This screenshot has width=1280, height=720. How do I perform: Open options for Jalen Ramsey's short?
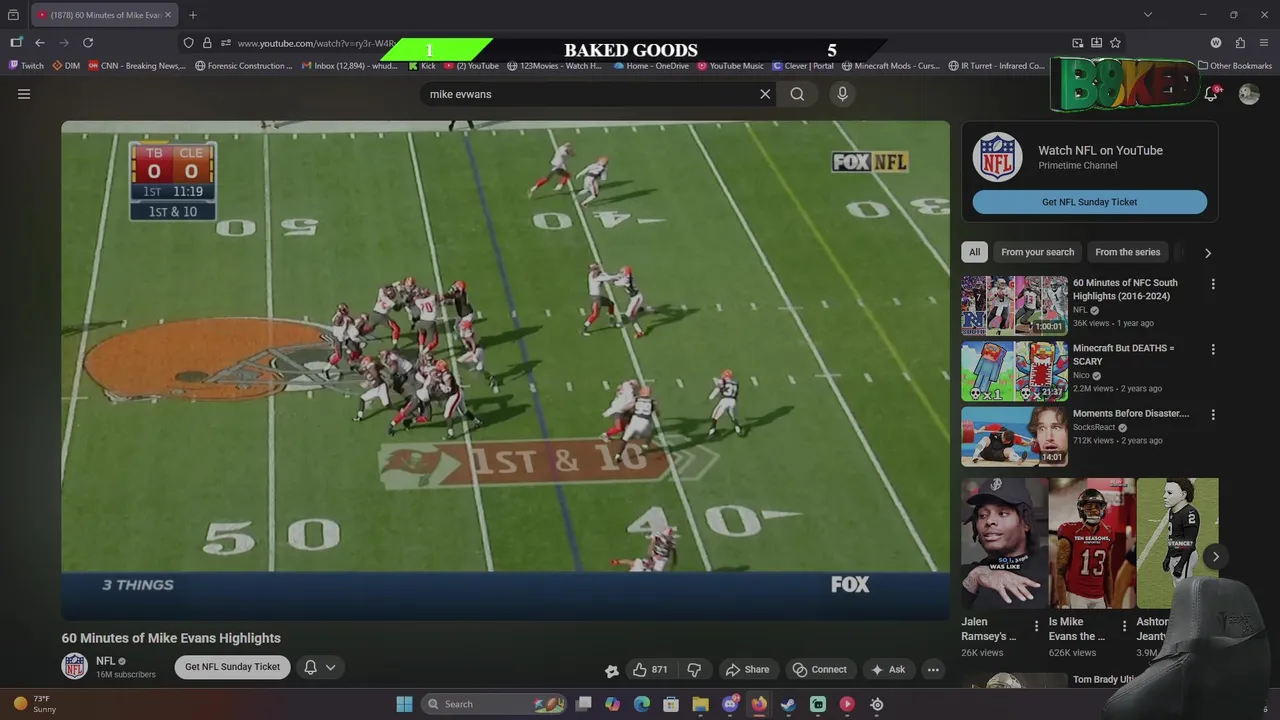tap(1036, 626)
